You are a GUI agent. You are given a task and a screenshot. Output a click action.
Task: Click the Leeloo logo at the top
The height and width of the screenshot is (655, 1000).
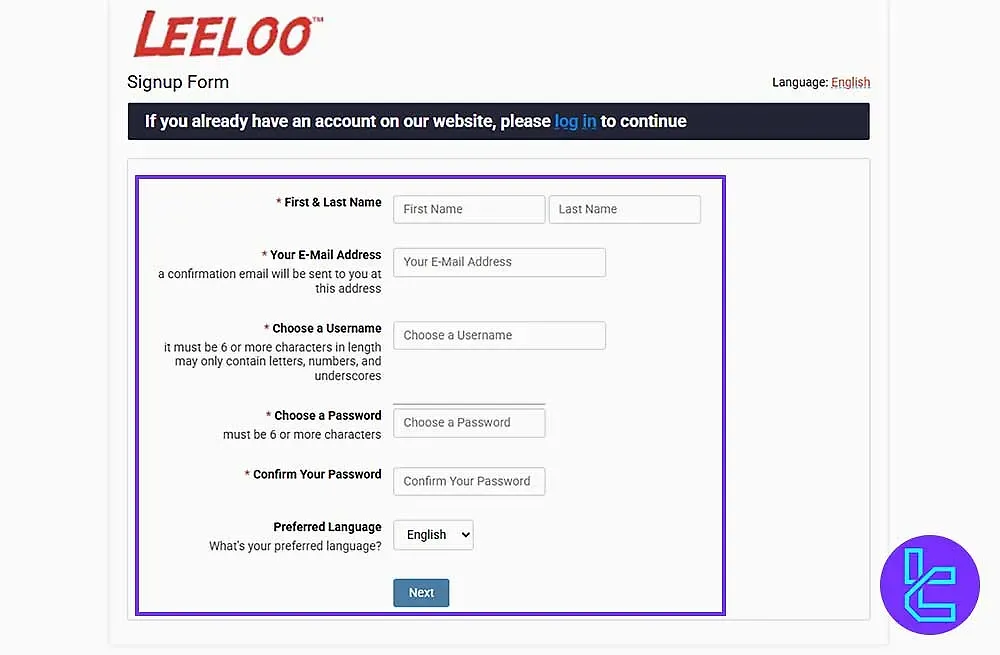pyautogui.click(x=226, y=33)
